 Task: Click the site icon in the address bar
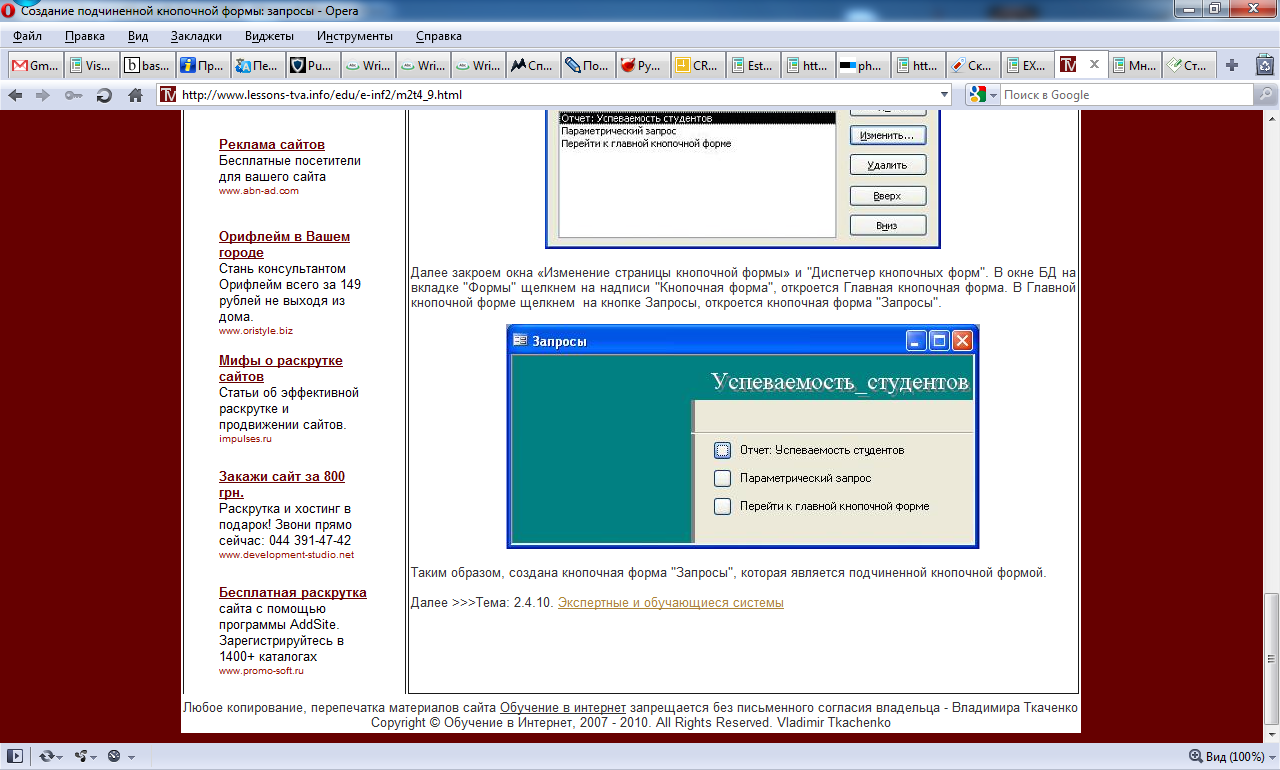168,95
